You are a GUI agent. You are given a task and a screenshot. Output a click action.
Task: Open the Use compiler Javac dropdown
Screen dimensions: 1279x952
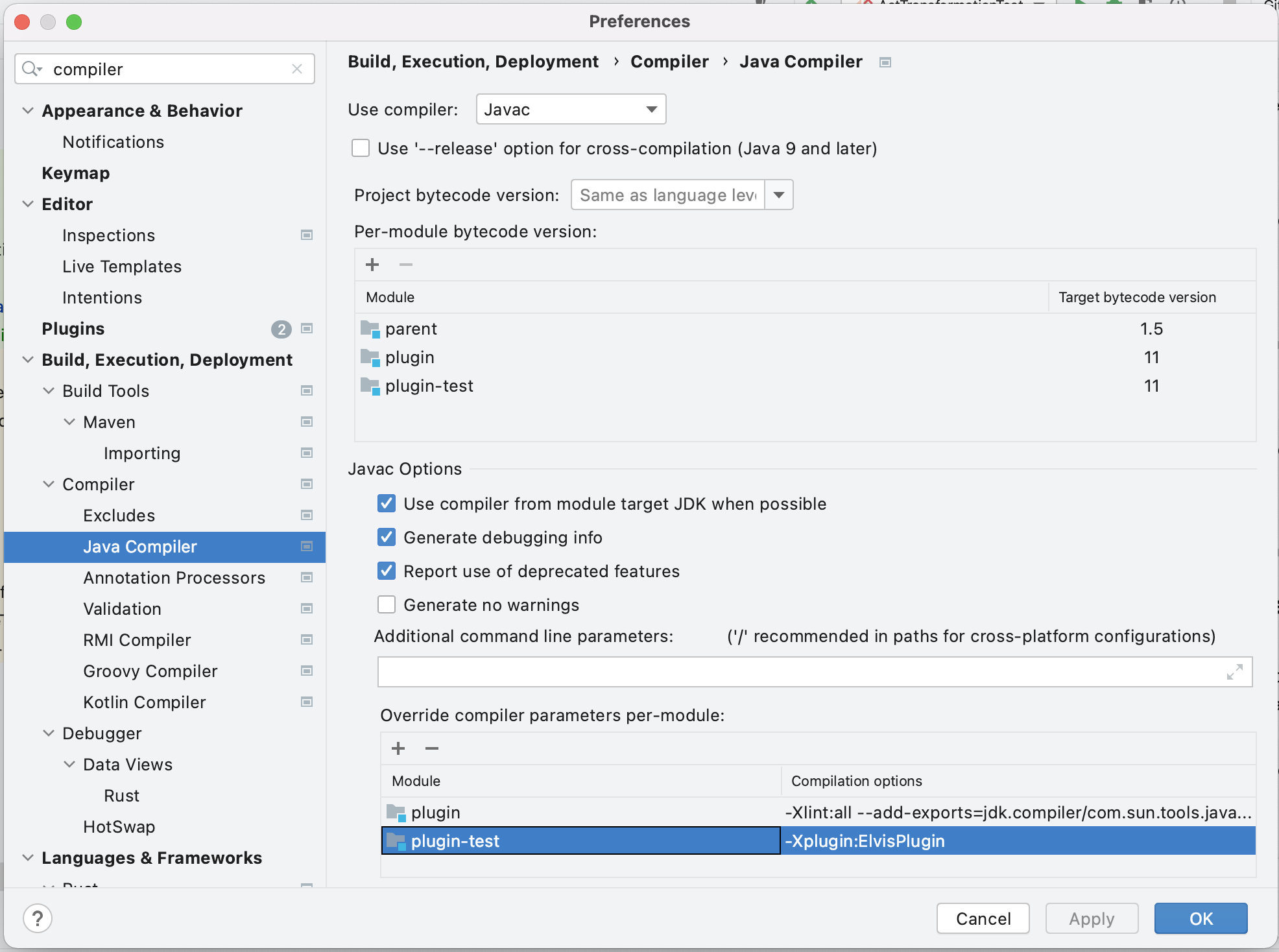click(571, 109)
